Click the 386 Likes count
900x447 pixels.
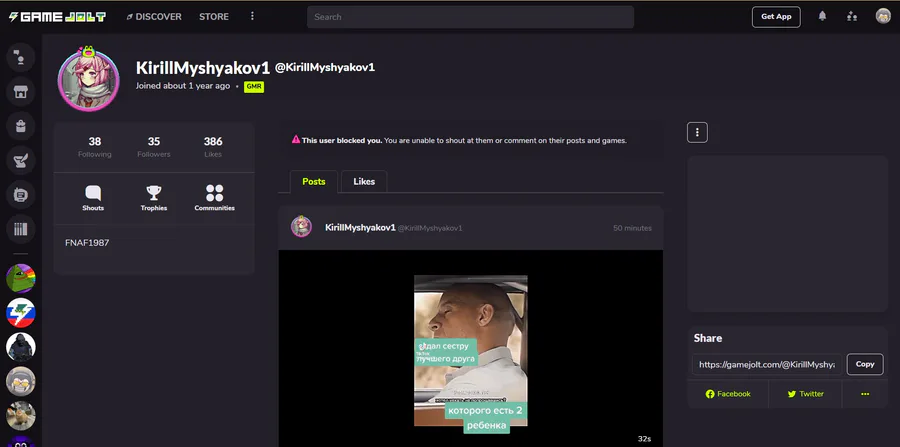pos(213,147)
